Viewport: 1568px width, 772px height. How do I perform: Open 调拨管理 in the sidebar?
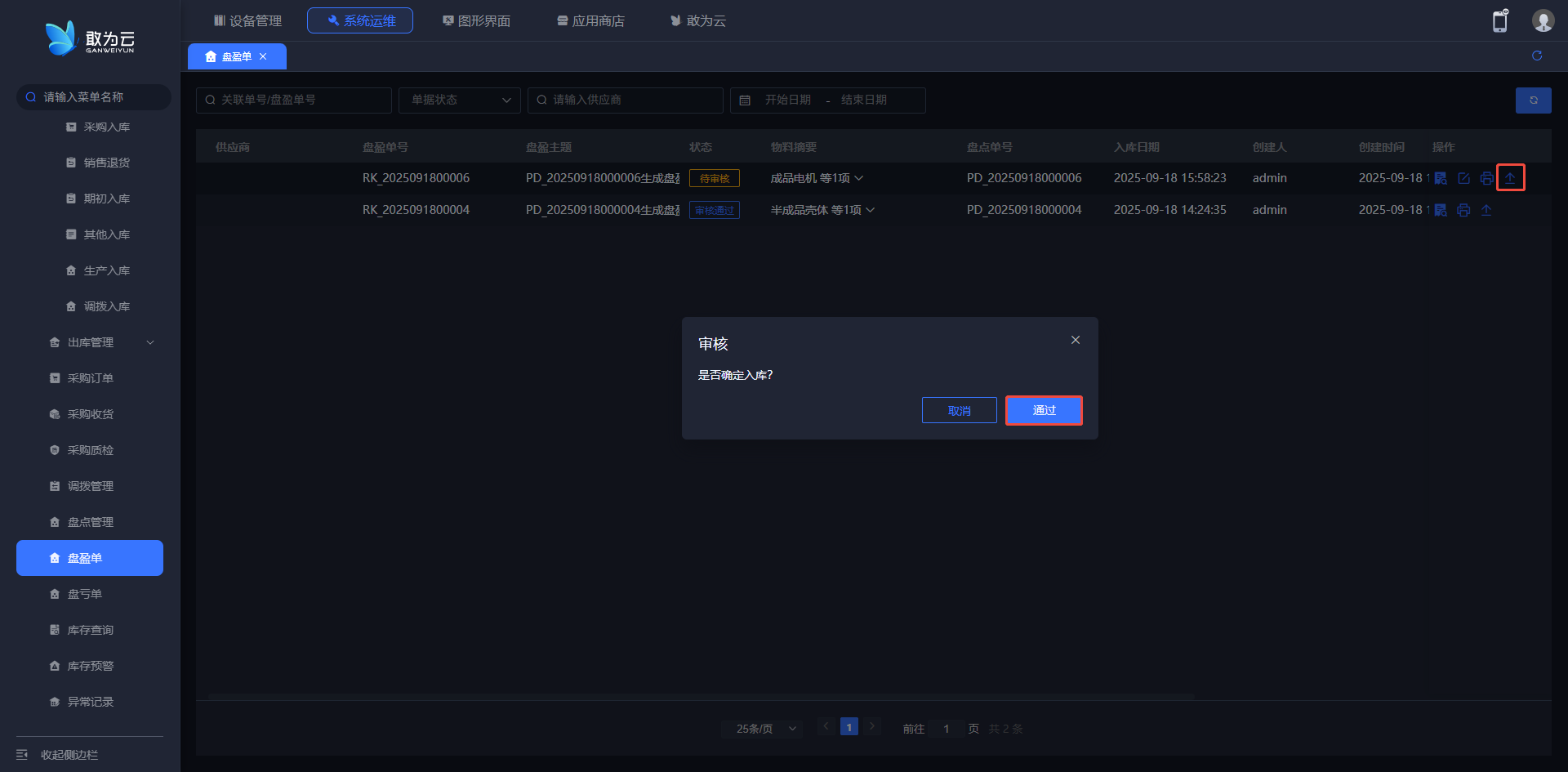(x=90, y=486)
